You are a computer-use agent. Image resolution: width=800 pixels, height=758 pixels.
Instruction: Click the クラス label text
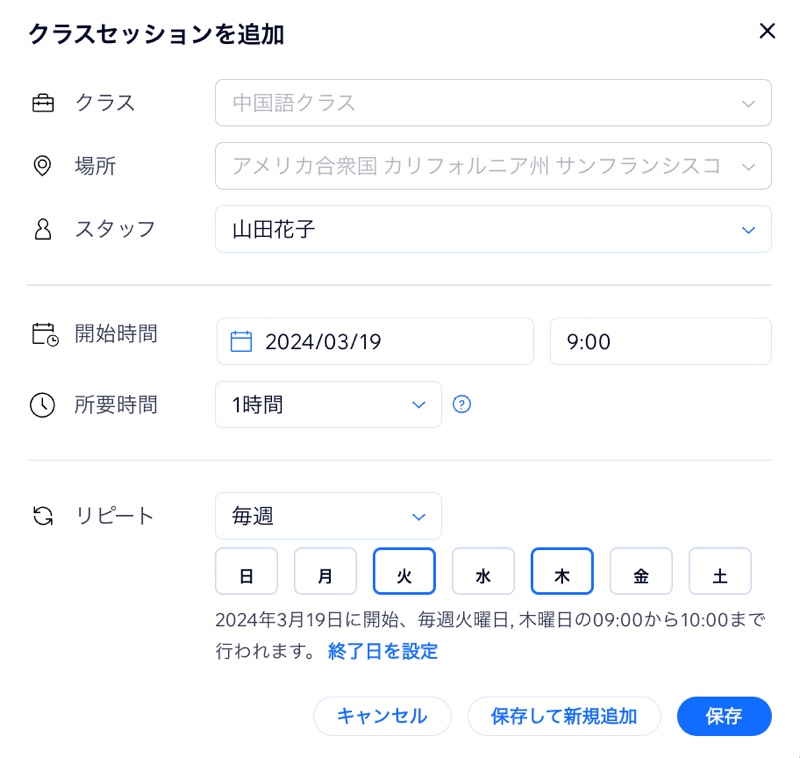click(x=105, y=103)
